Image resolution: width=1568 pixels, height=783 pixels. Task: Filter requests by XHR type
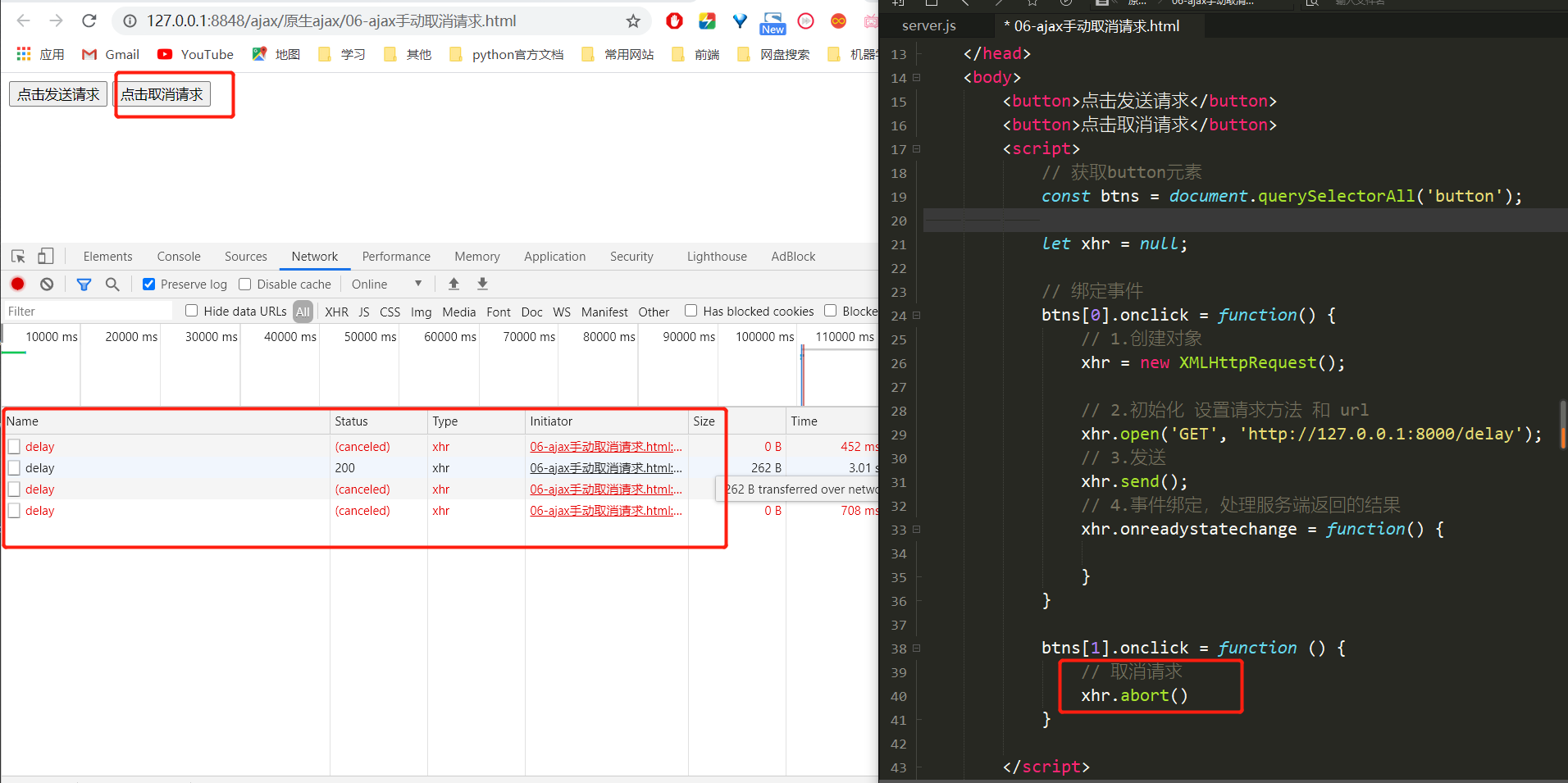[x=336, y=312]
